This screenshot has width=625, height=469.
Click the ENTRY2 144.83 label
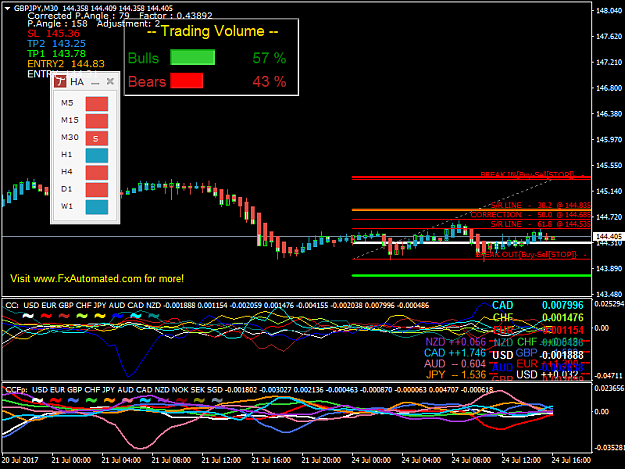click(x=66, y=64)
